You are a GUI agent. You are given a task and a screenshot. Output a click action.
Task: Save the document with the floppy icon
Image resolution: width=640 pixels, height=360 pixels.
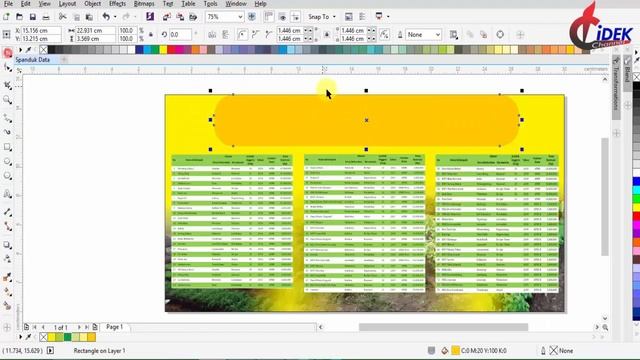tap(33, 17)
